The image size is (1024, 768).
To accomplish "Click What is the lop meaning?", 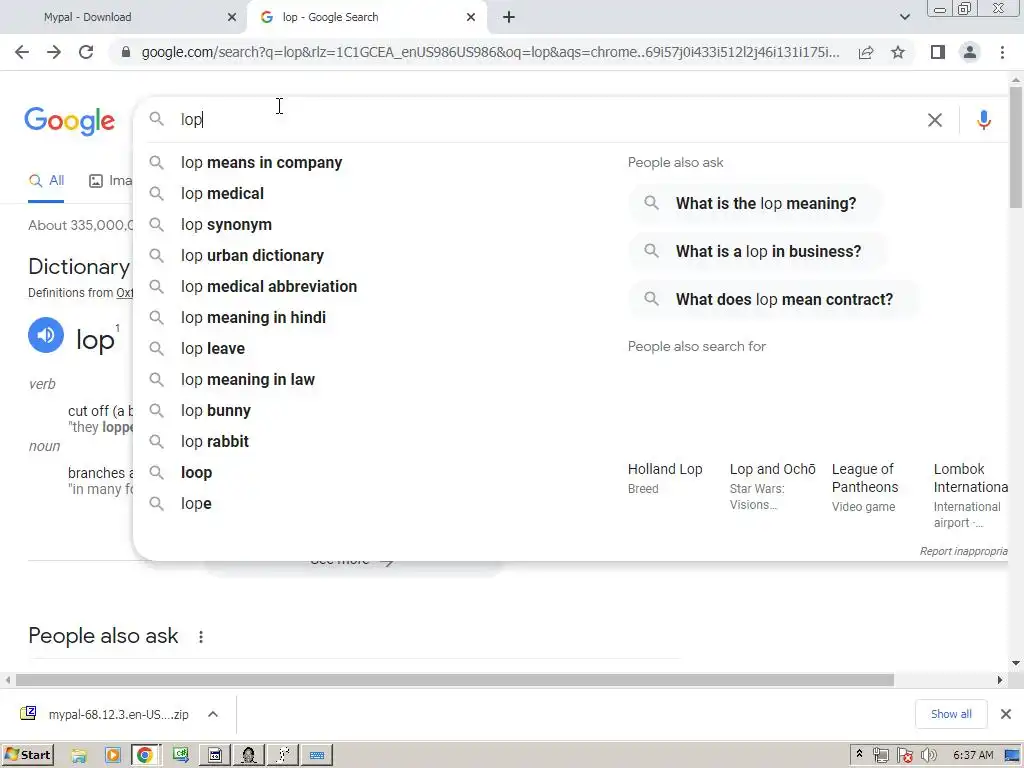I will coord(754,204).
